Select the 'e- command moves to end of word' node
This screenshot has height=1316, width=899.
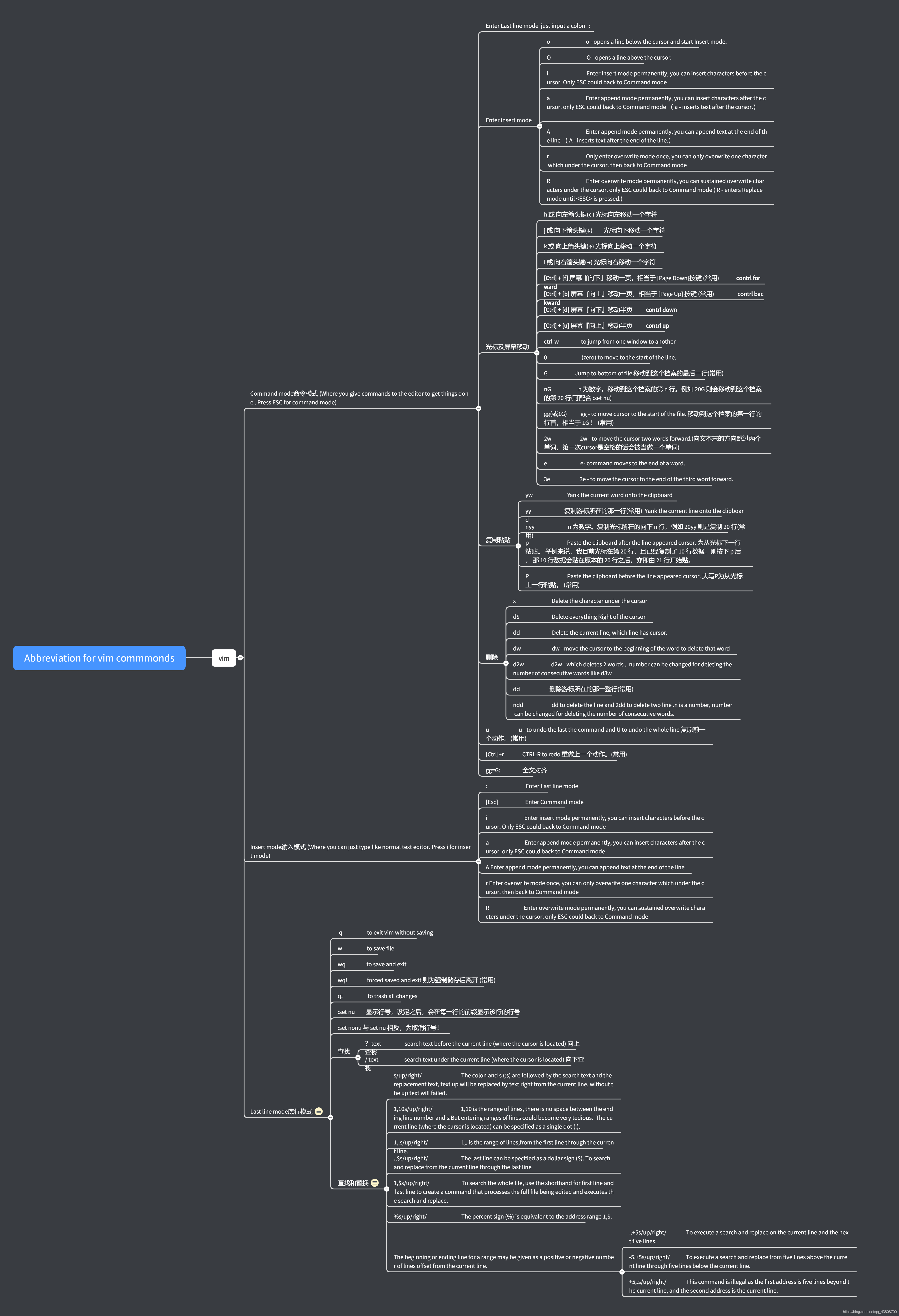(614, 463)
